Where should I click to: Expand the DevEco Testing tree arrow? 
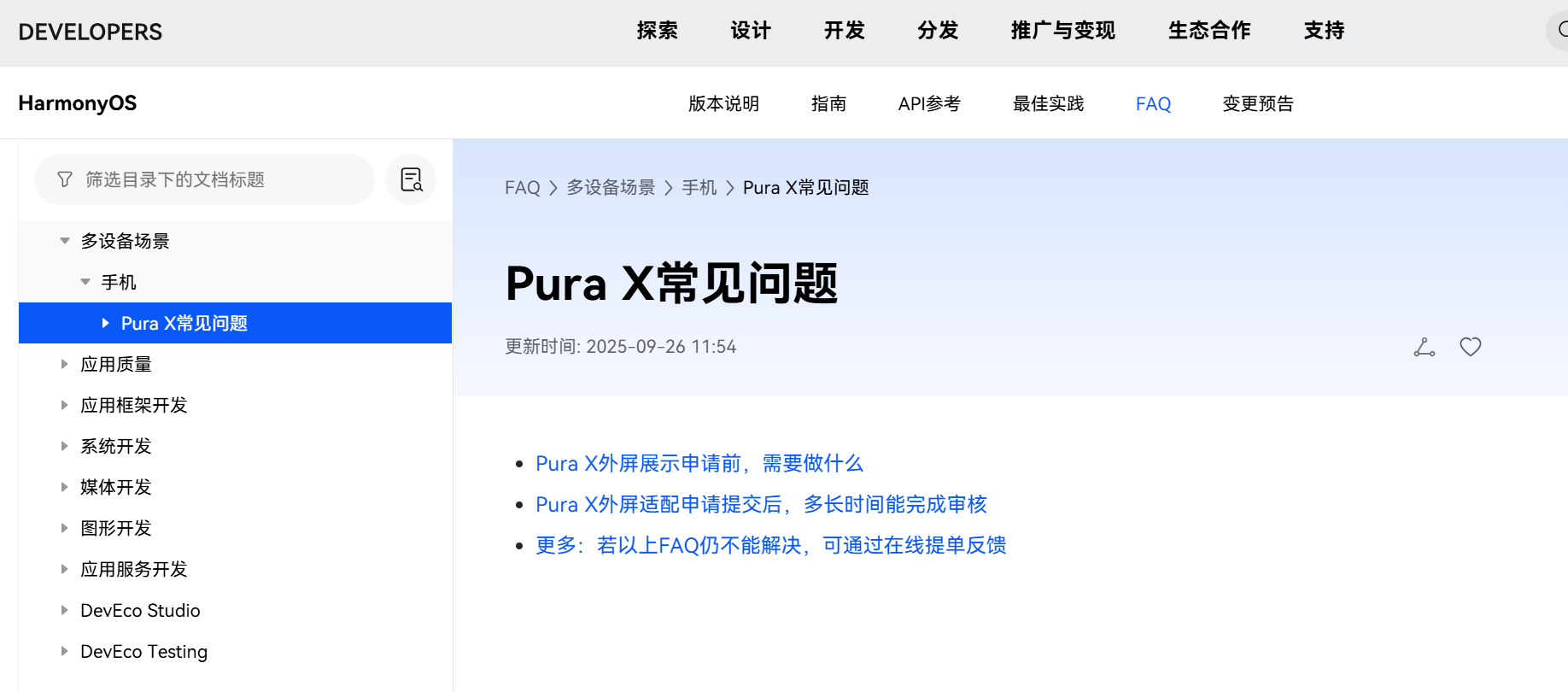point(64,651)
